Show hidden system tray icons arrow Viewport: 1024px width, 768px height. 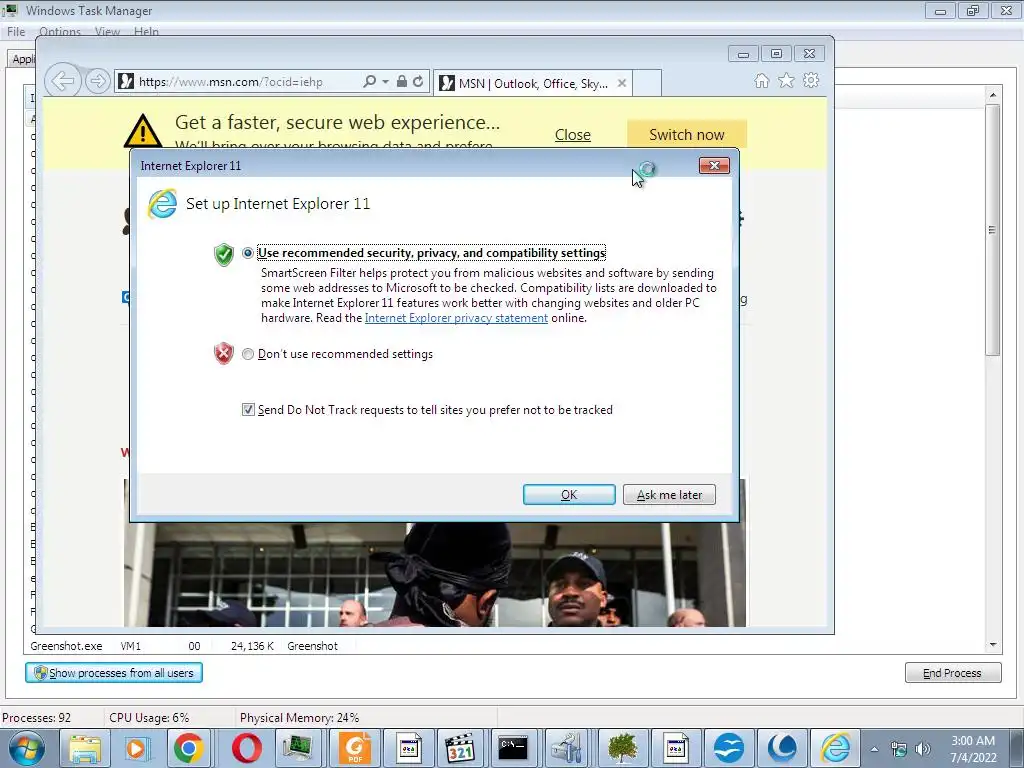point(874,749)
